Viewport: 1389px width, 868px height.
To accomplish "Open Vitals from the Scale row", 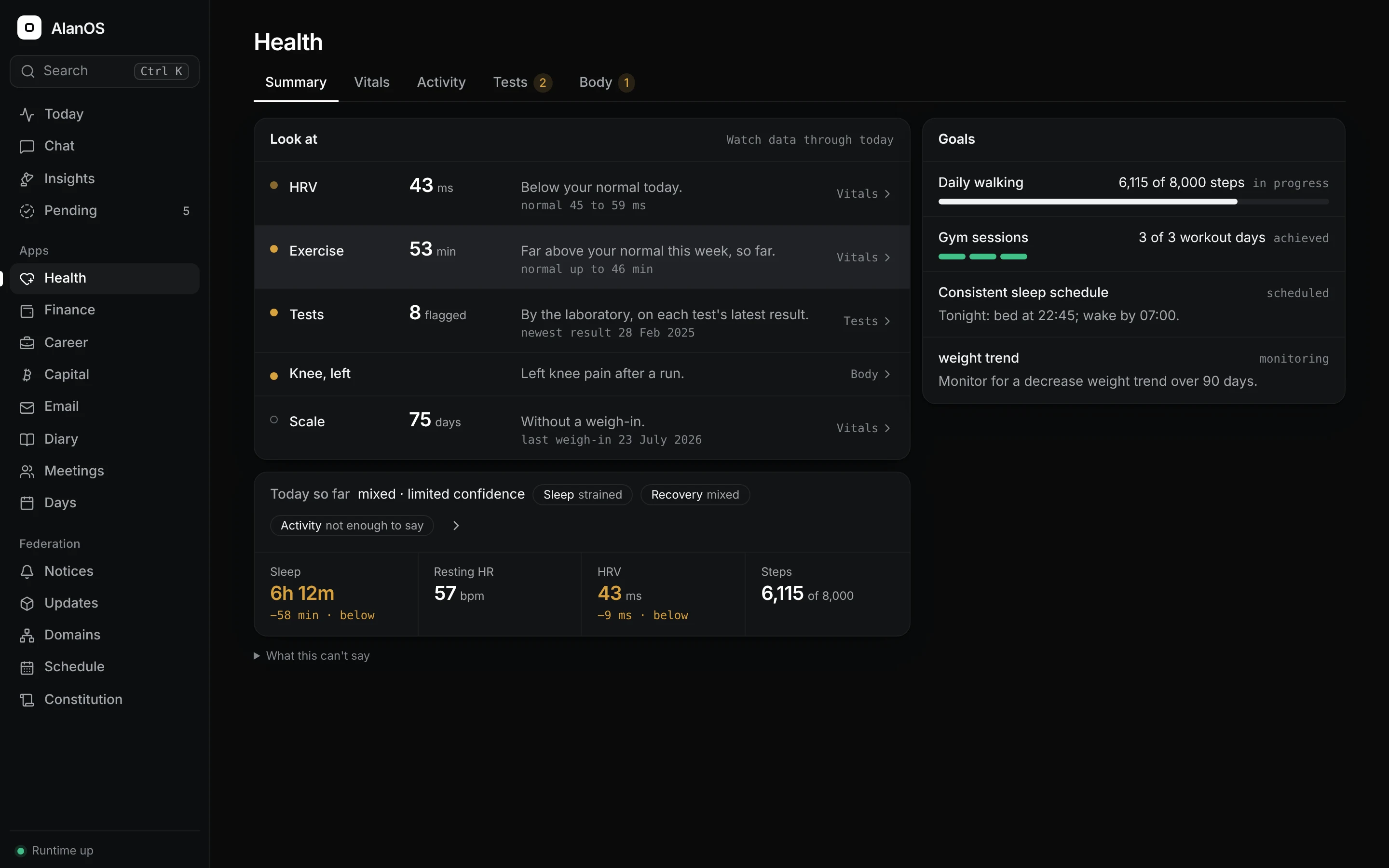I will 863,428.
